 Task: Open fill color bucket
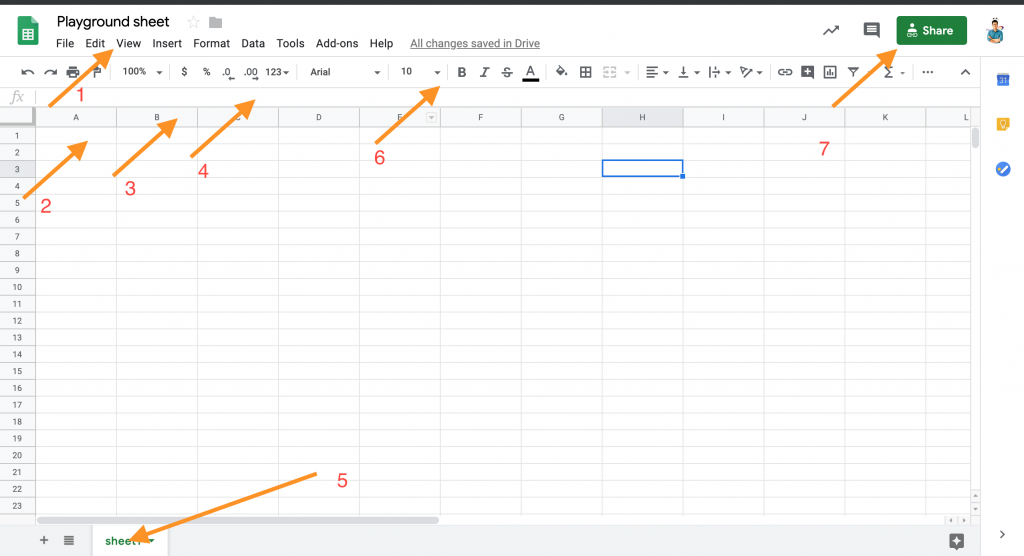(561, 72)
